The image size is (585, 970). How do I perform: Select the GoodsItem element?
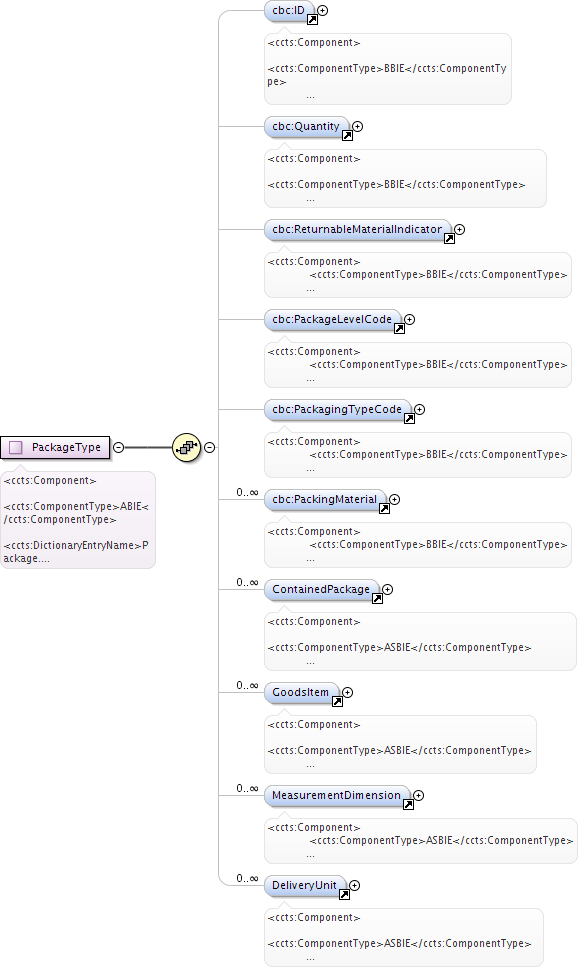(301, 693)
